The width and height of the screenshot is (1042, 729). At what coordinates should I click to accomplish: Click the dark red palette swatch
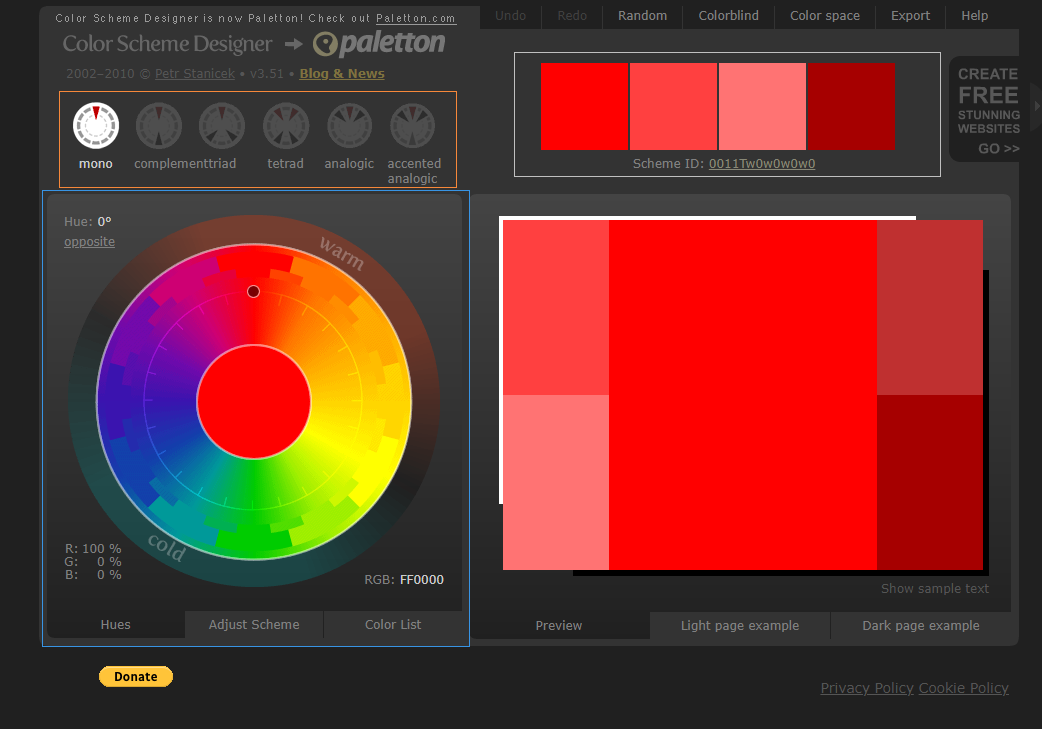point(851,107)
